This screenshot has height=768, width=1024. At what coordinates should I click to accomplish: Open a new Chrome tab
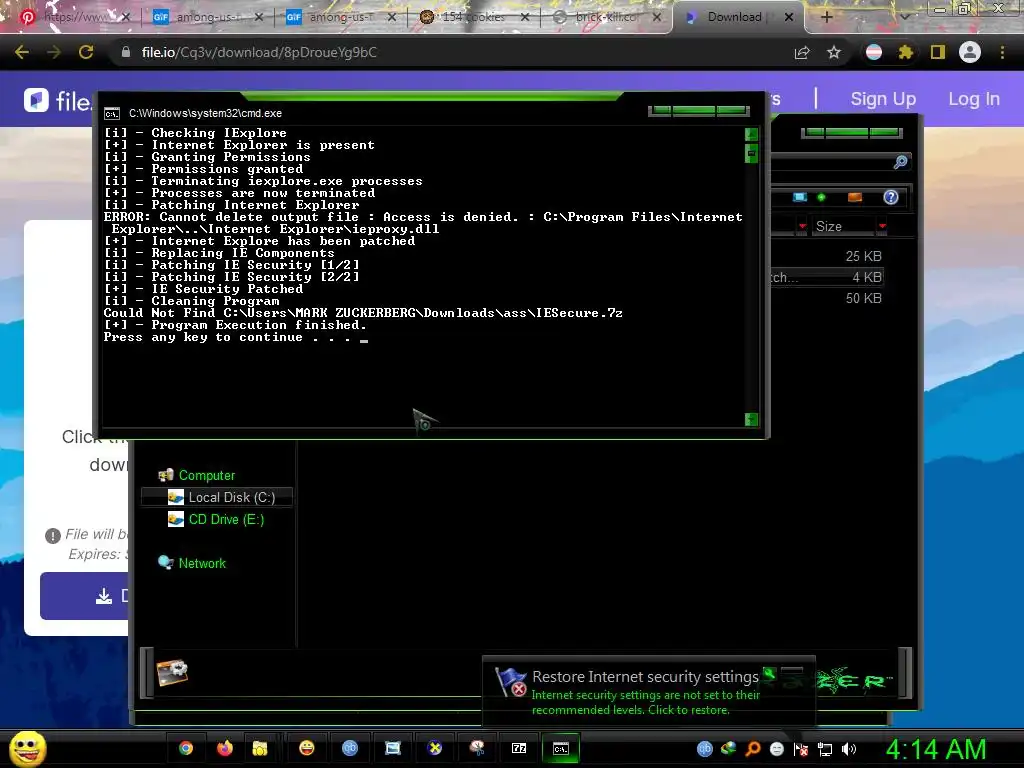(x=826, y=17)
